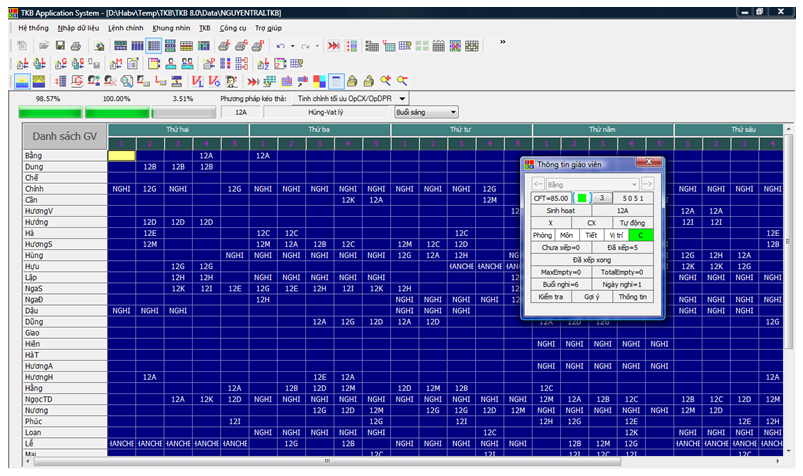Click the Print icon in the top toolbar
Viewport: 803px width, 476px height.
tap(76, 46)
